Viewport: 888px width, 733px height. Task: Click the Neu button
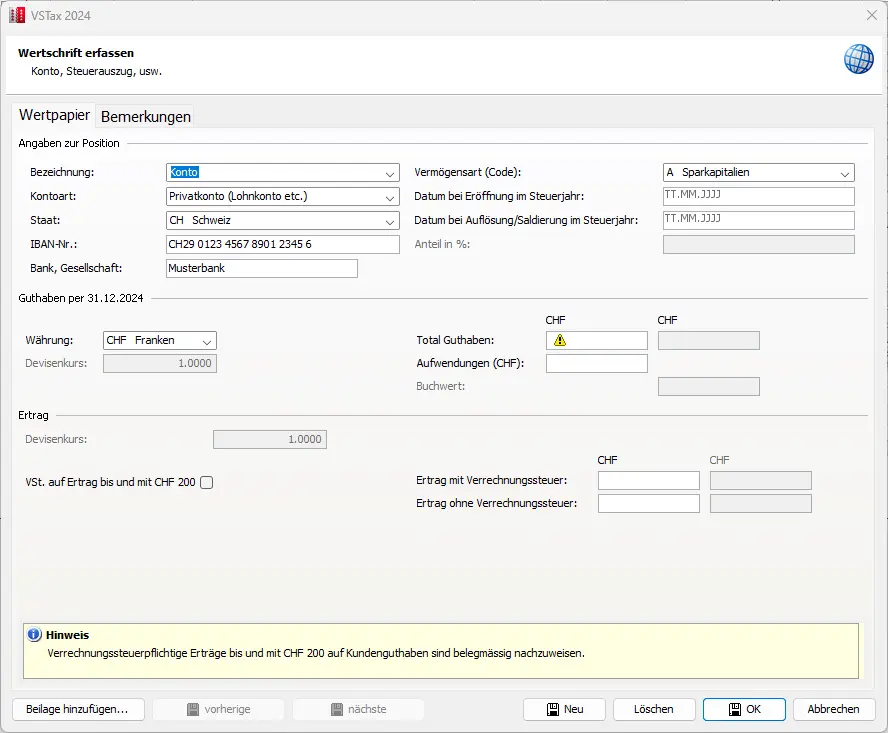click(x=564, y=709)
